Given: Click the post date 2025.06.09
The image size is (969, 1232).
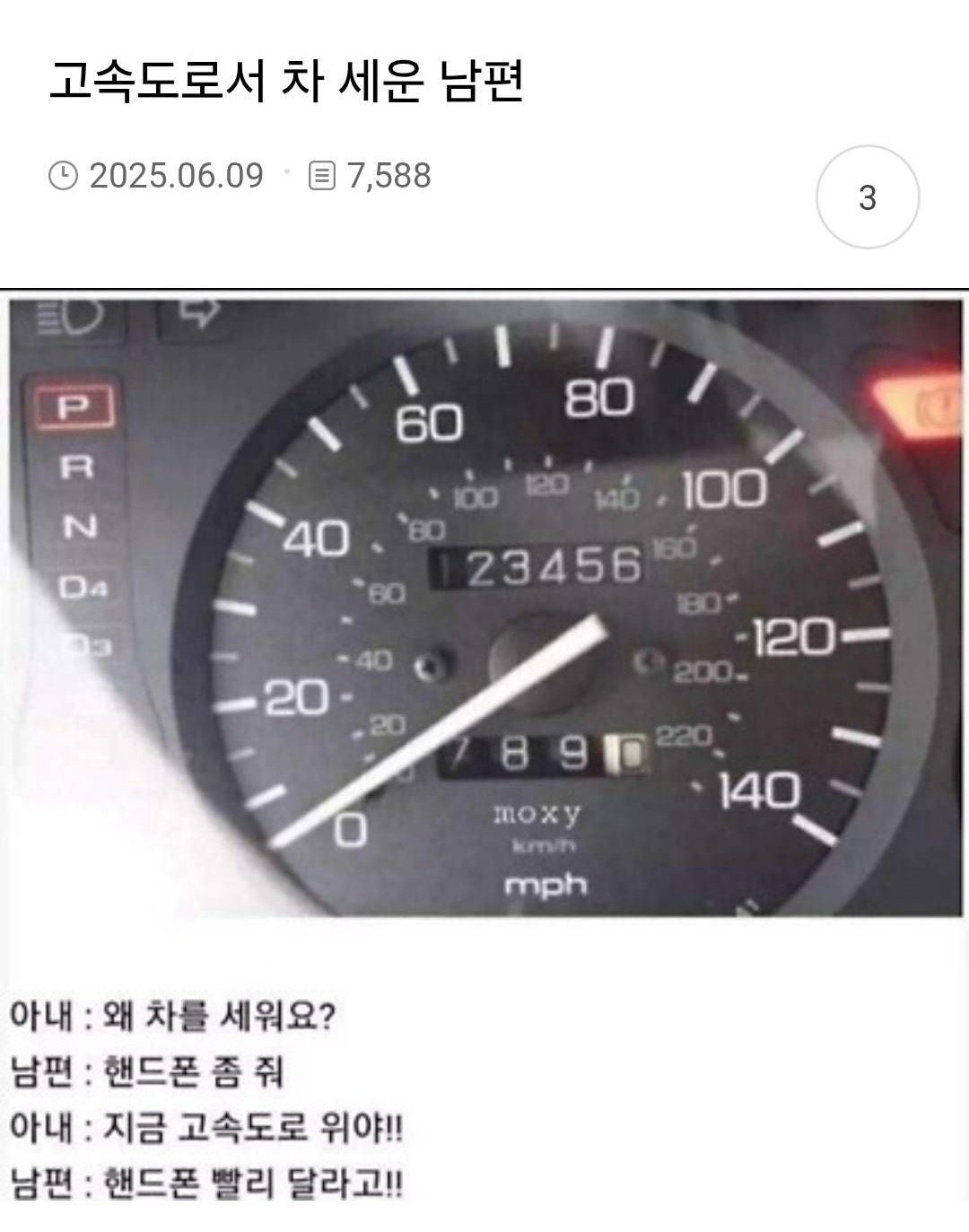Looking at the screenshot, I should tap(177, 175).
